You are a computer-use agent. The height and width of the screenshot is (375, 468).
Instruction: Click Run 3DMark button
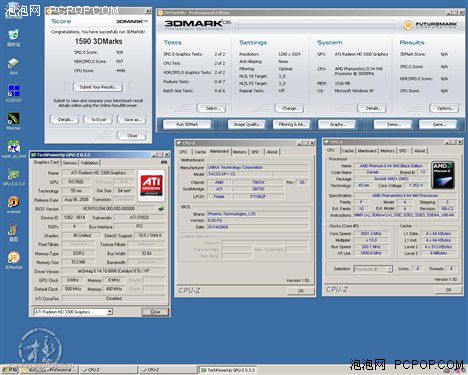[187, 124]
